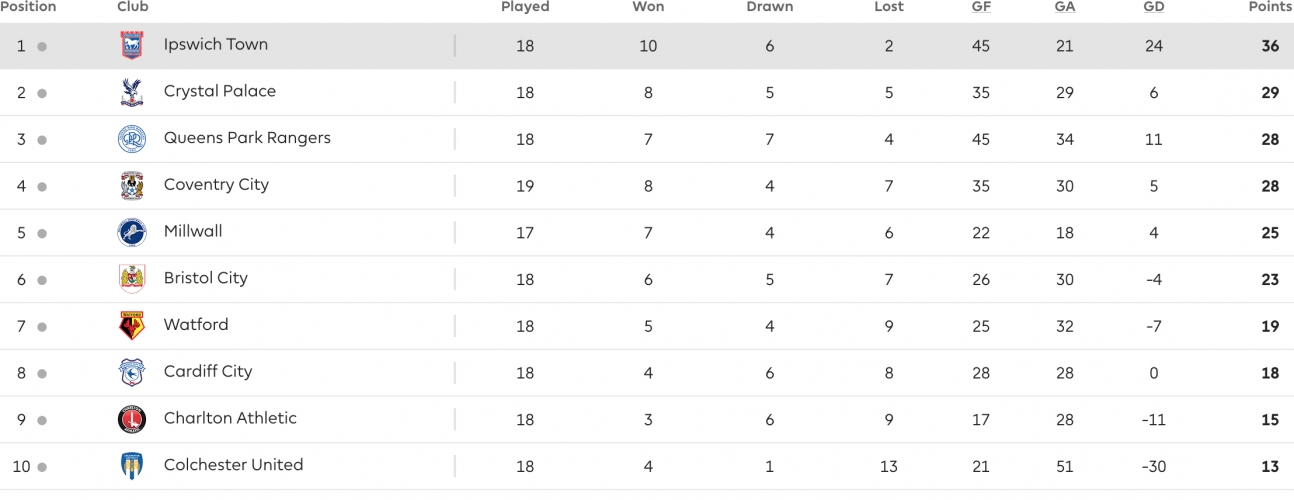Click the Coventry City club crest

click(x=132, y=186)
